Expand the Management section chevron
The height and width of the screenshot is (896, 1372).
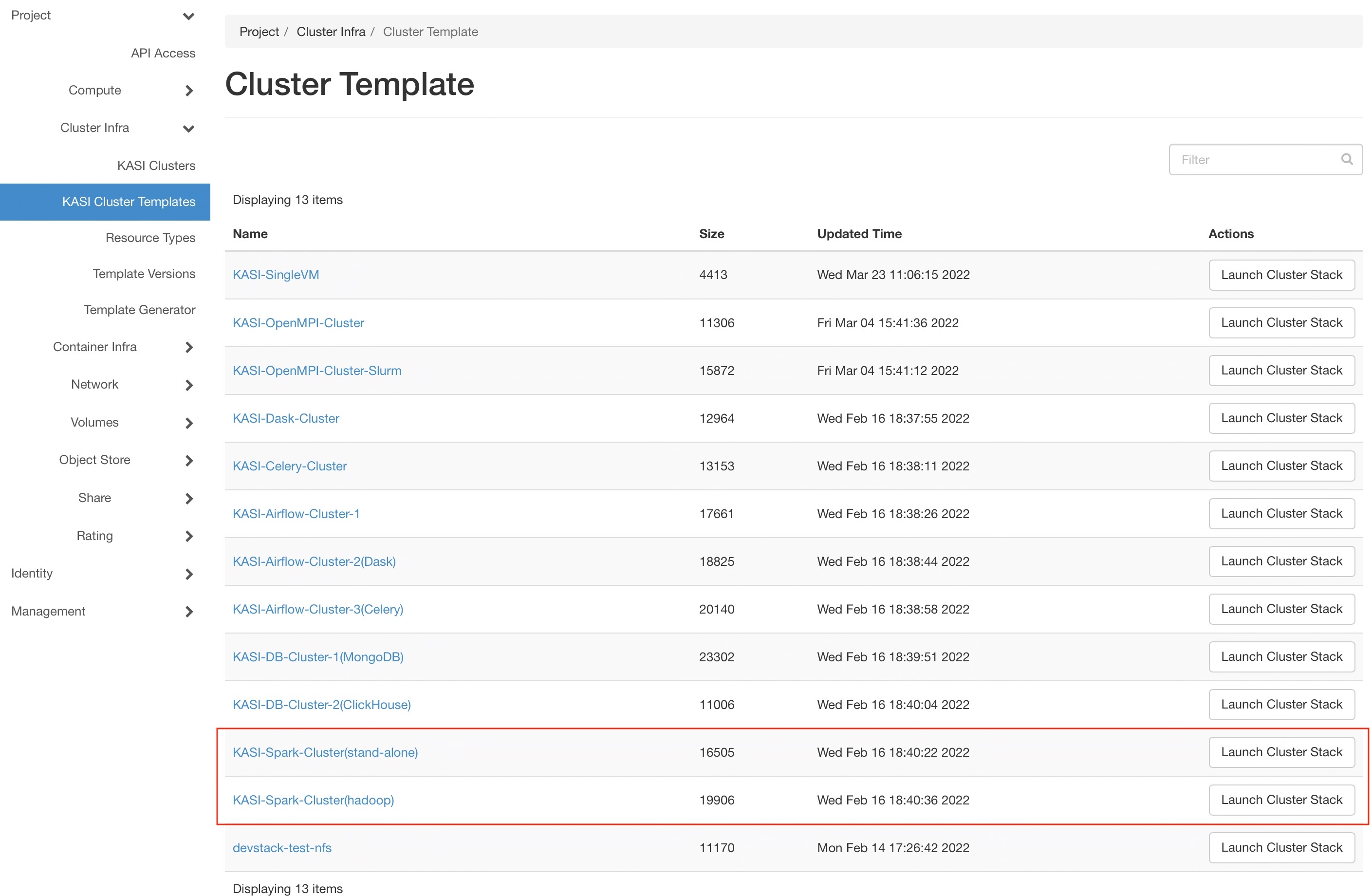[x=188, y=612]
